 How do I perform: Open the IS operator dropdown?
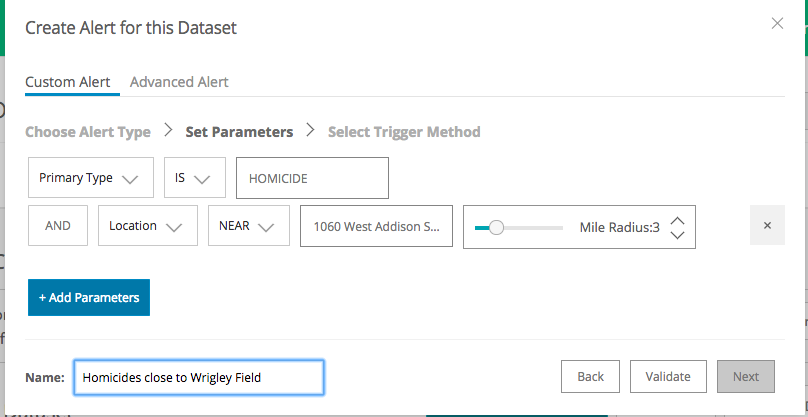coord(195,178)
